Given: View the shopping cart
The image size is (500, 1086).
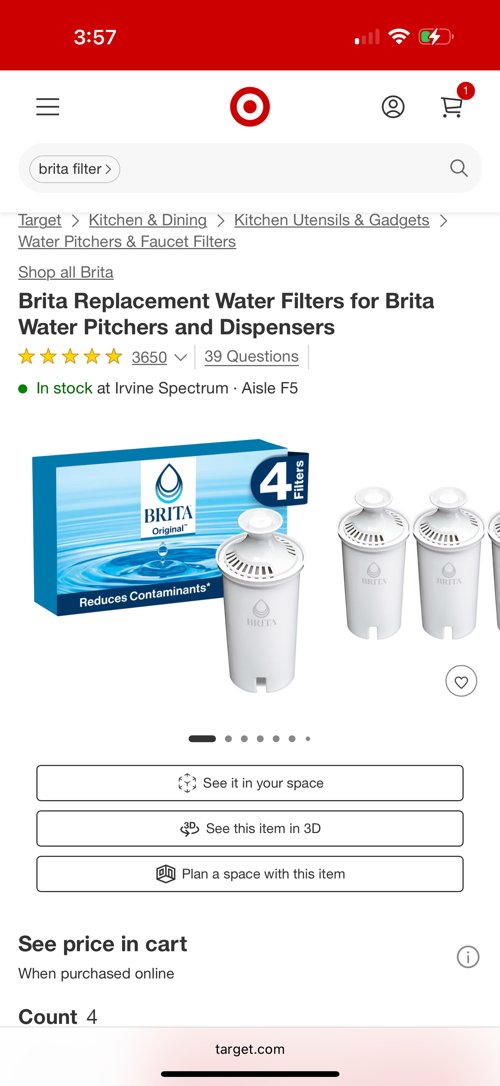Looking at the screenshot, I should point(452,106).
